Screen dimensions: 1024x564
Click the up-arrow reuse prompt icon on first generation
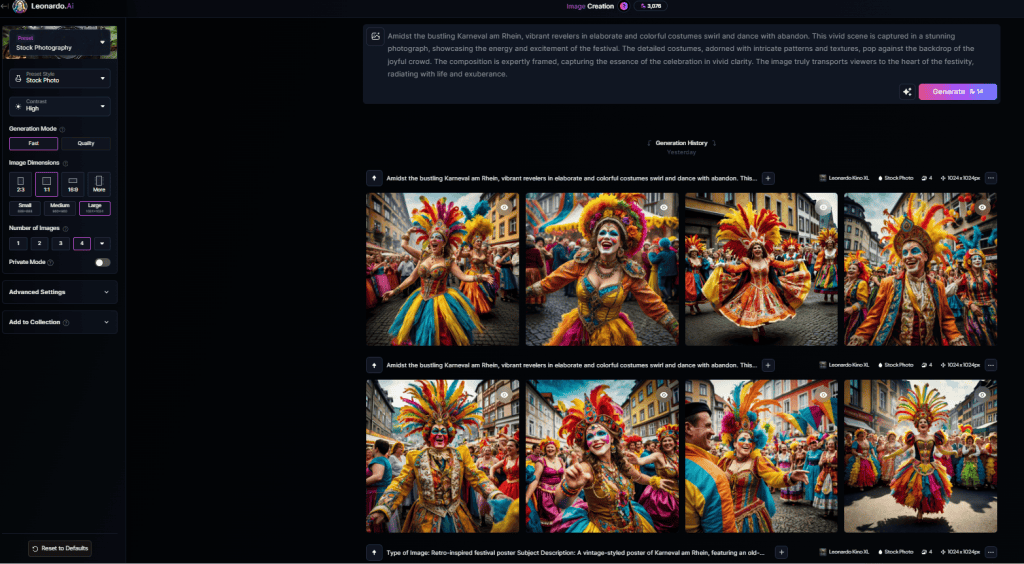pos(375,178)
